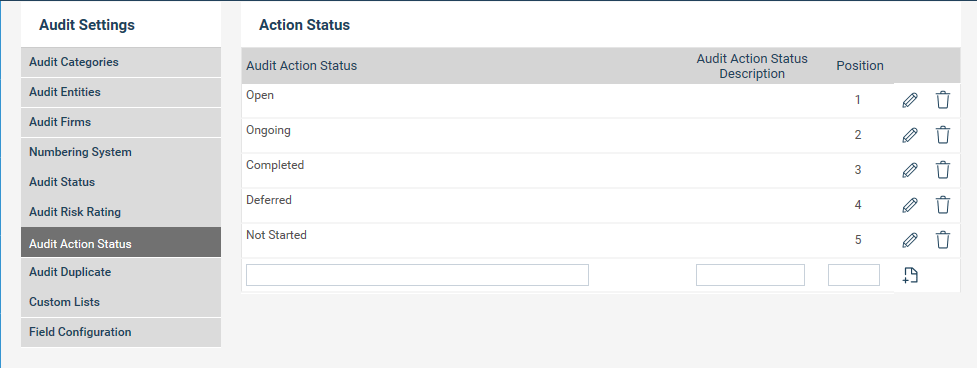Add new status with document-plus icon
The width and height of the screenshot is (977, 368).
[x=910, y=275]
